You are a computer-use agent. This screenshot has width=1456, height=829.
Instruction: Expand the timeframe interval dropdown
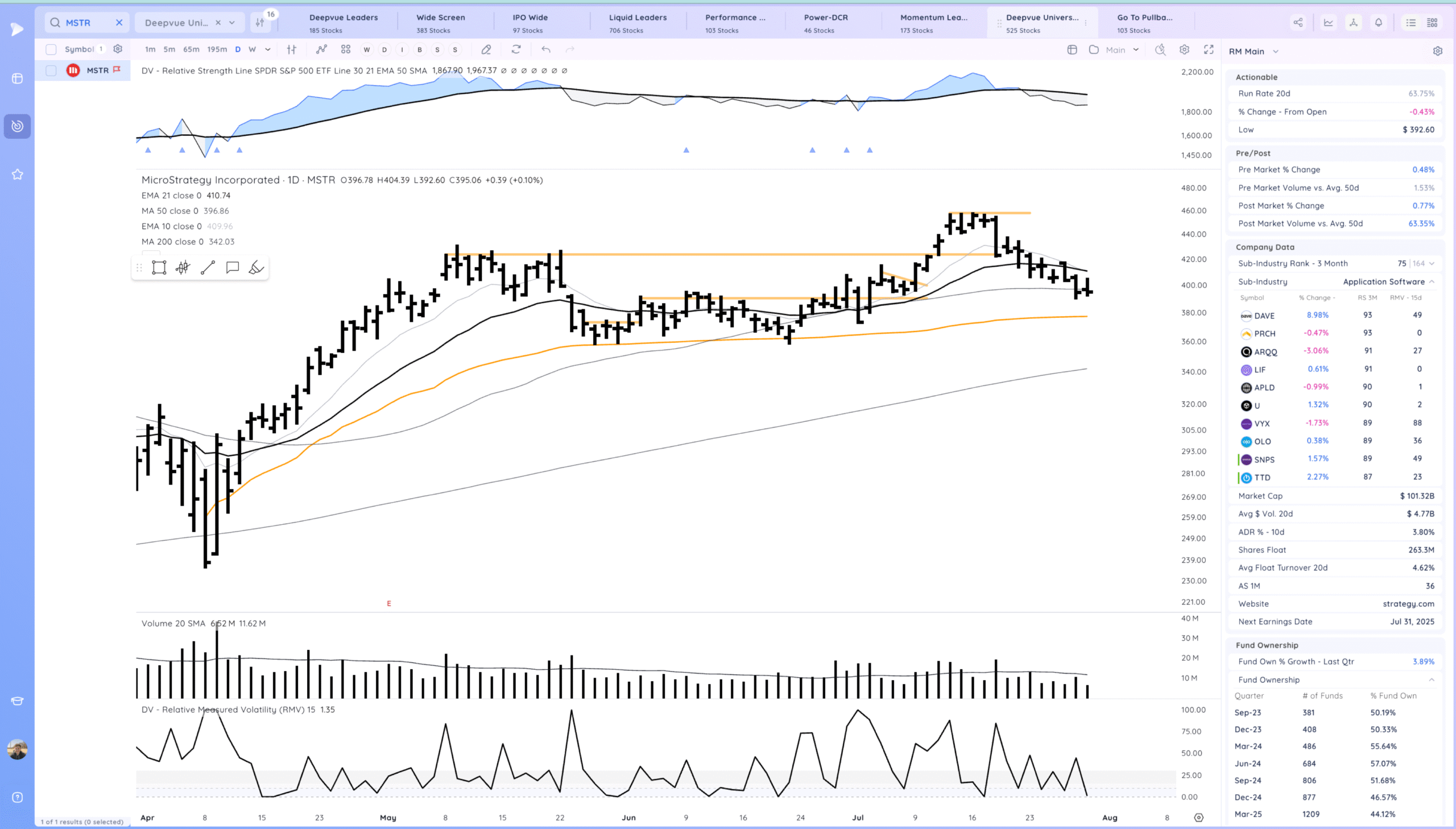268,49
